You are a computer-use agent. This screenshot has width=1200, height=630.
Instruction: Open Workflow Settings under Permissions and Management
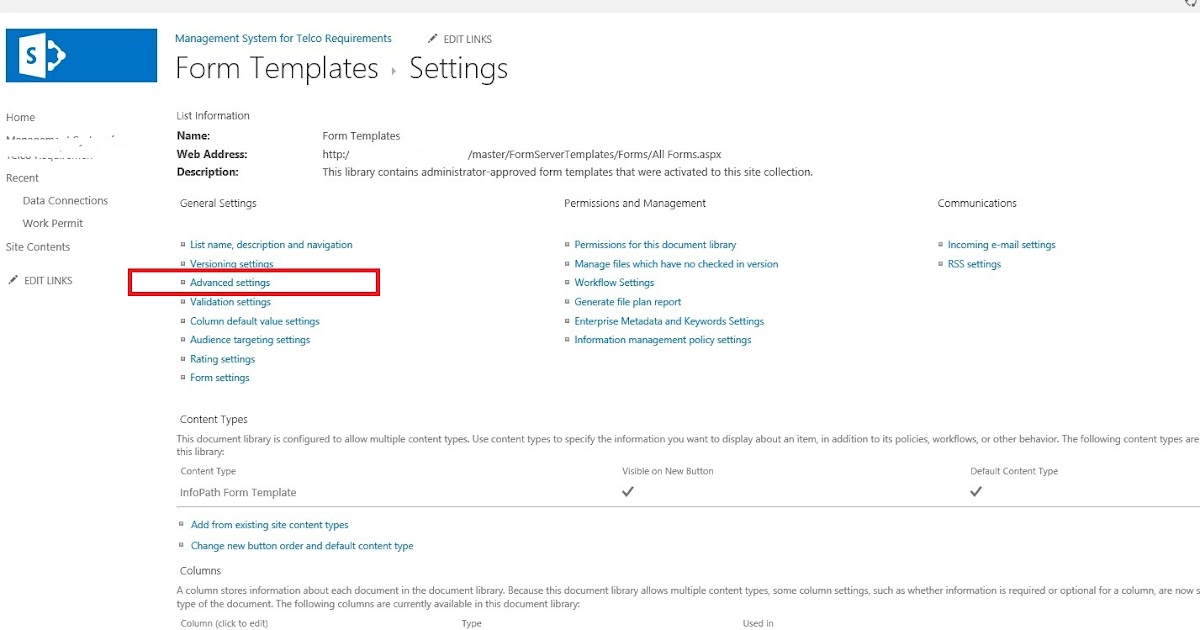(x=614, y=282)
